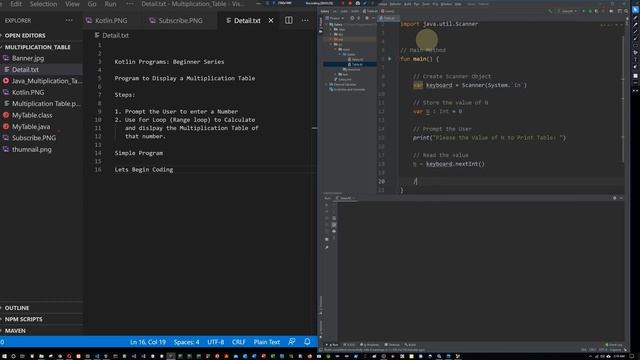
Task: Open the Project view dropdown in IntelliJ
Action: pos(334,18)
